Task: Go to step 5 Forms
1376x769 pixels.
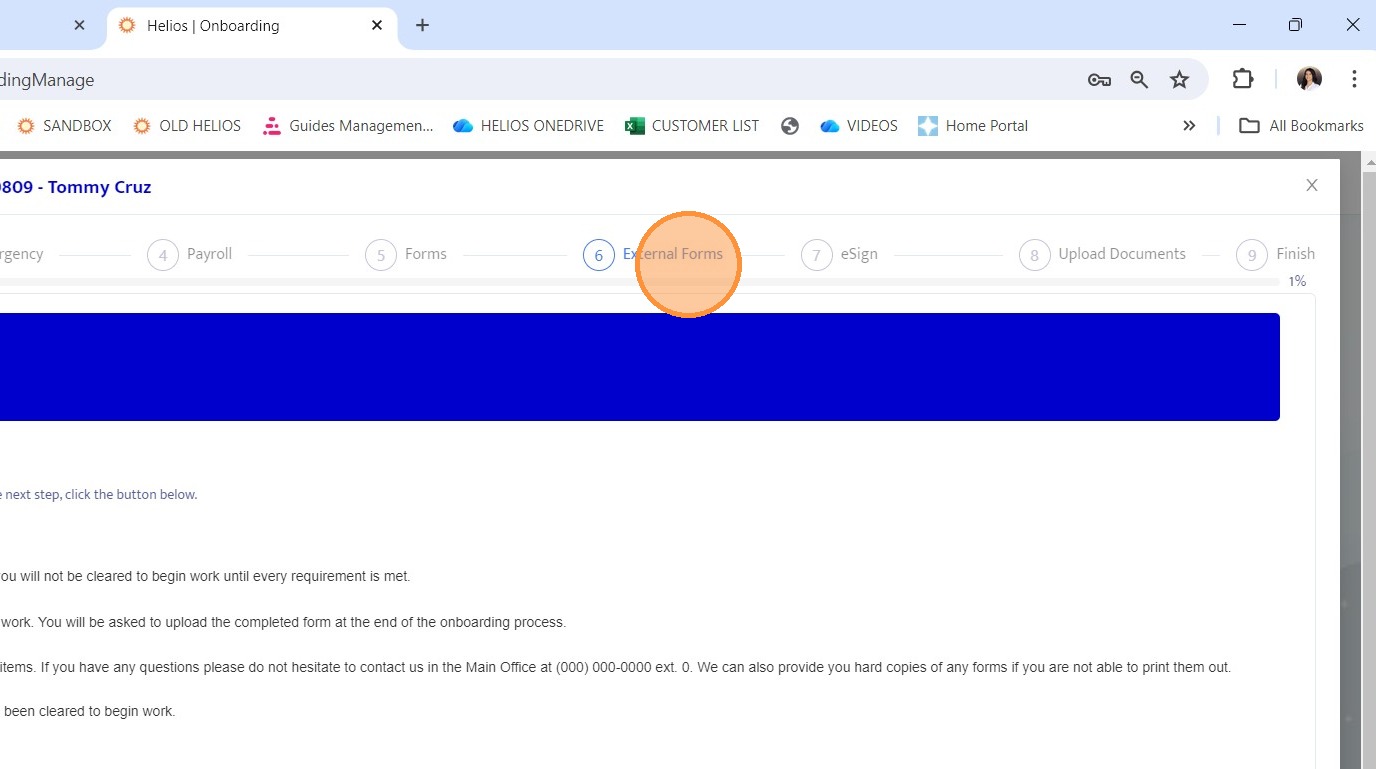Action: [x=406, y=255]
